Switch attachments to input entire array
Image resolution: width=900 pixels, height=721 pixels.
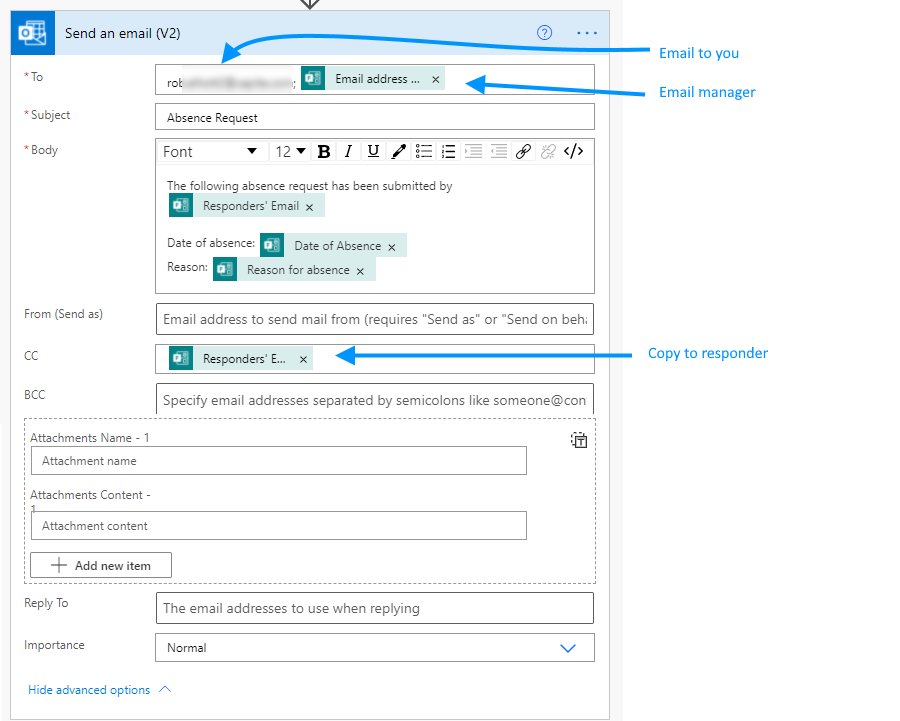tap(579, 440)
